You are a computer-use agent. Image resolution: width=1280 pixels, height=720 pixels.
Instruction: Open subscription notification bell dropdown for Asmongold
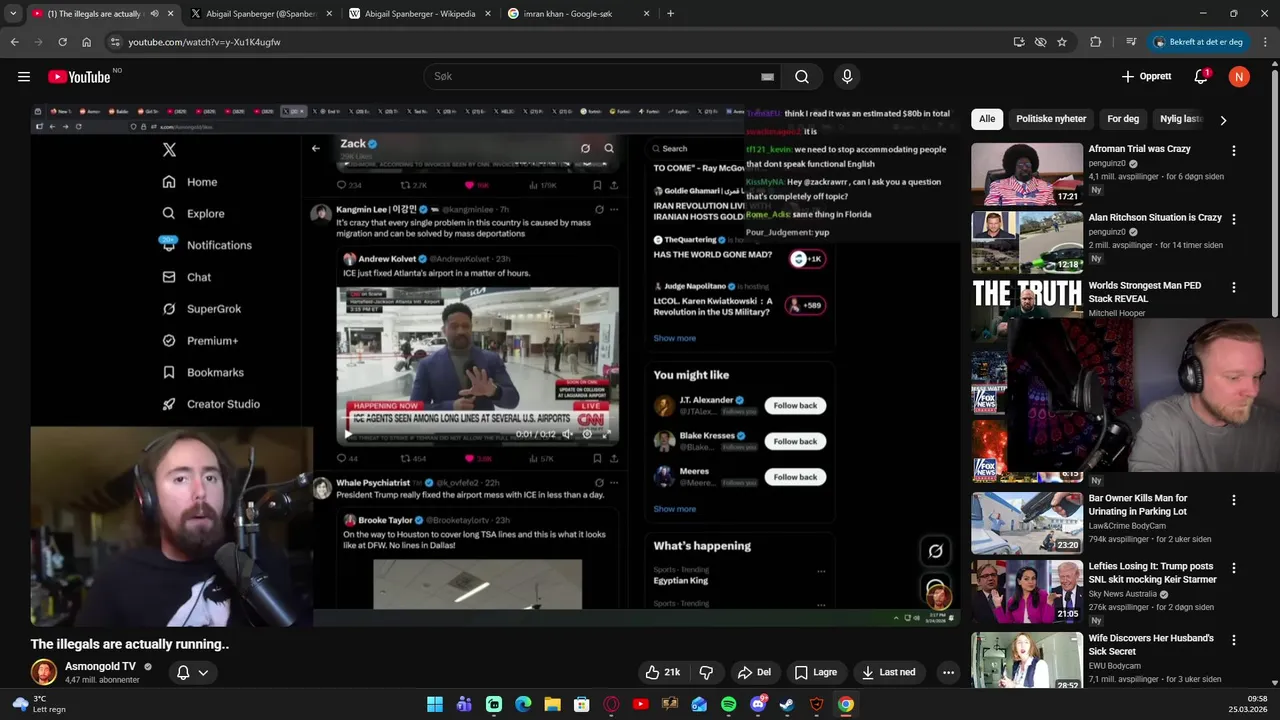coord(192,672)
